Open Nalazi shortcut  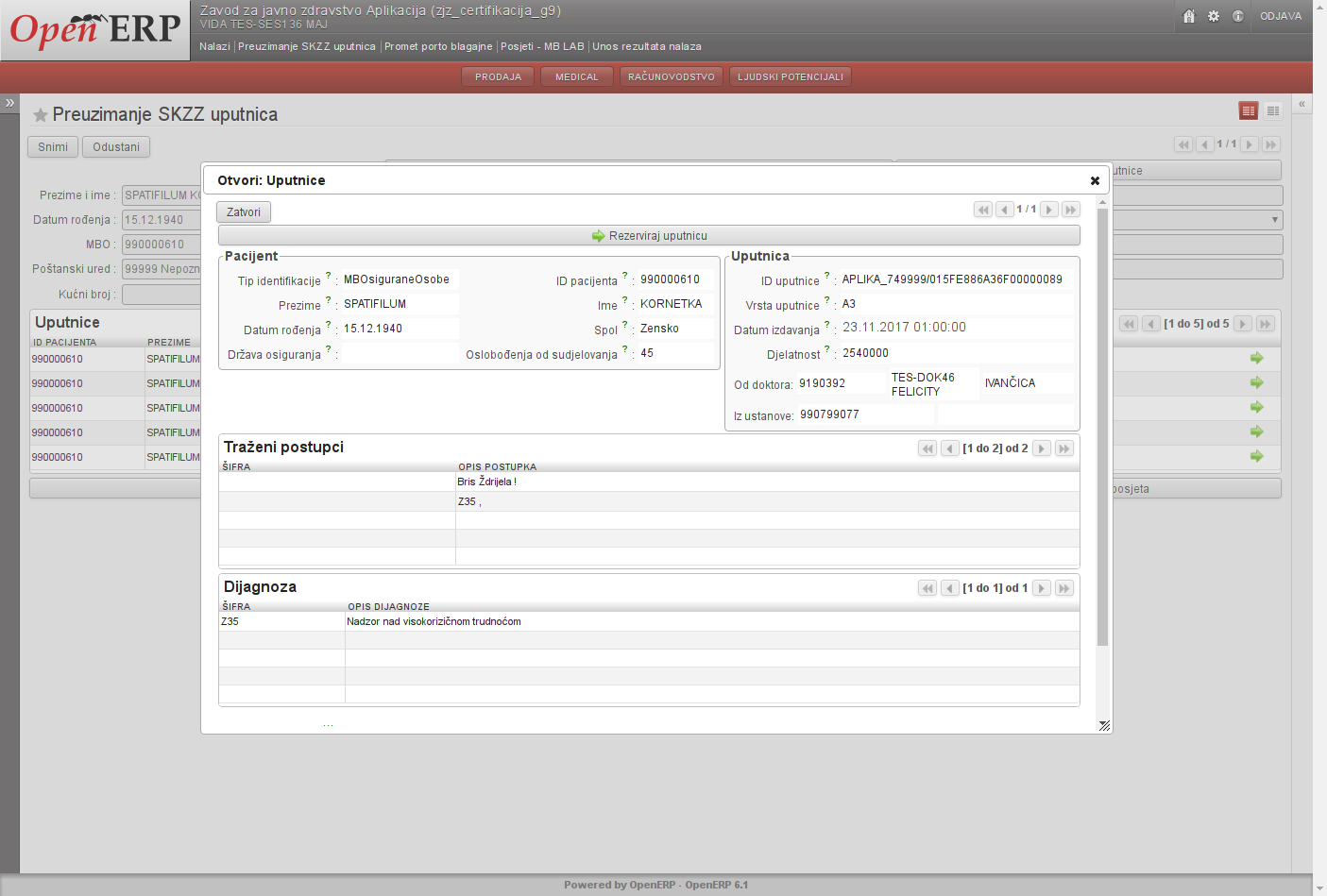[x=214, y=46]
